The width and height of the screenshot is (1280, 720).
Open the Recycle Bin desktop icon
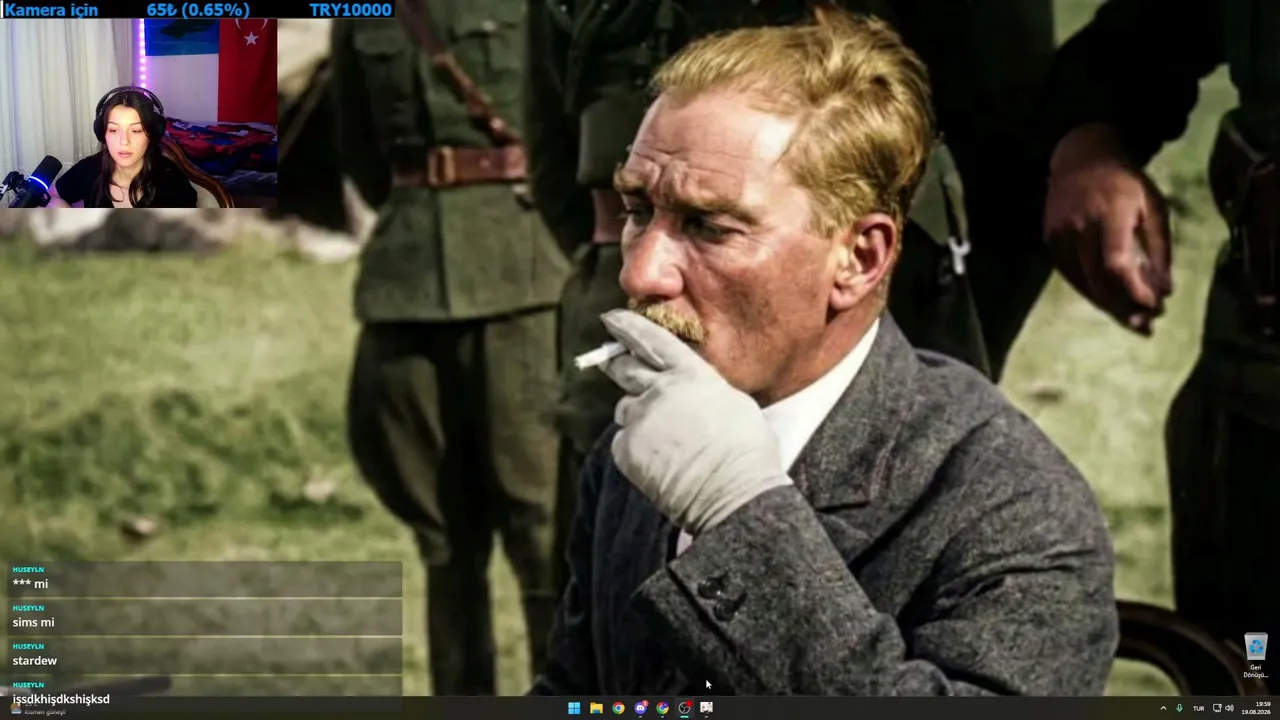[1255, 655]
